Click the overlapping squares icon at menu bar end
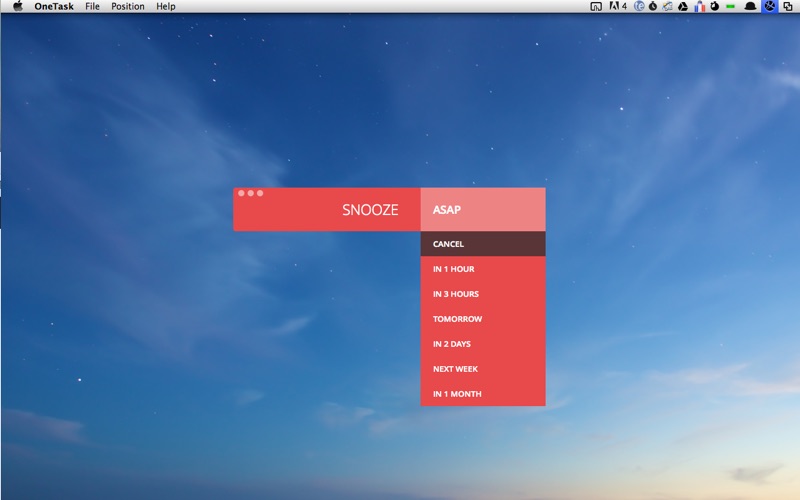The image size is (800, 500). (788, 6)
